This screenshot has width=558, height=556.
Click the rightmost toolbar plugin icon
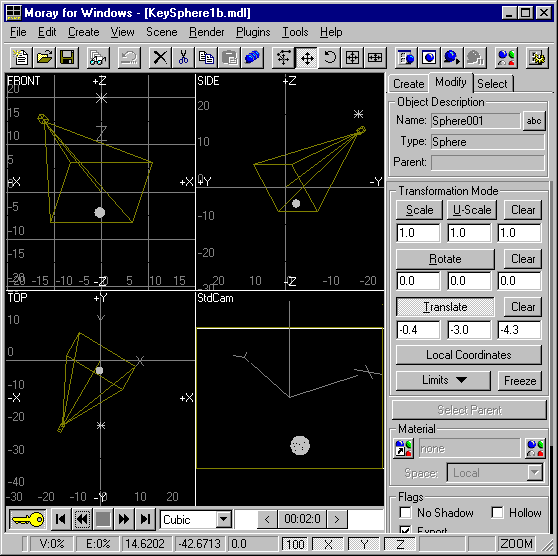[x=537, y=57]
